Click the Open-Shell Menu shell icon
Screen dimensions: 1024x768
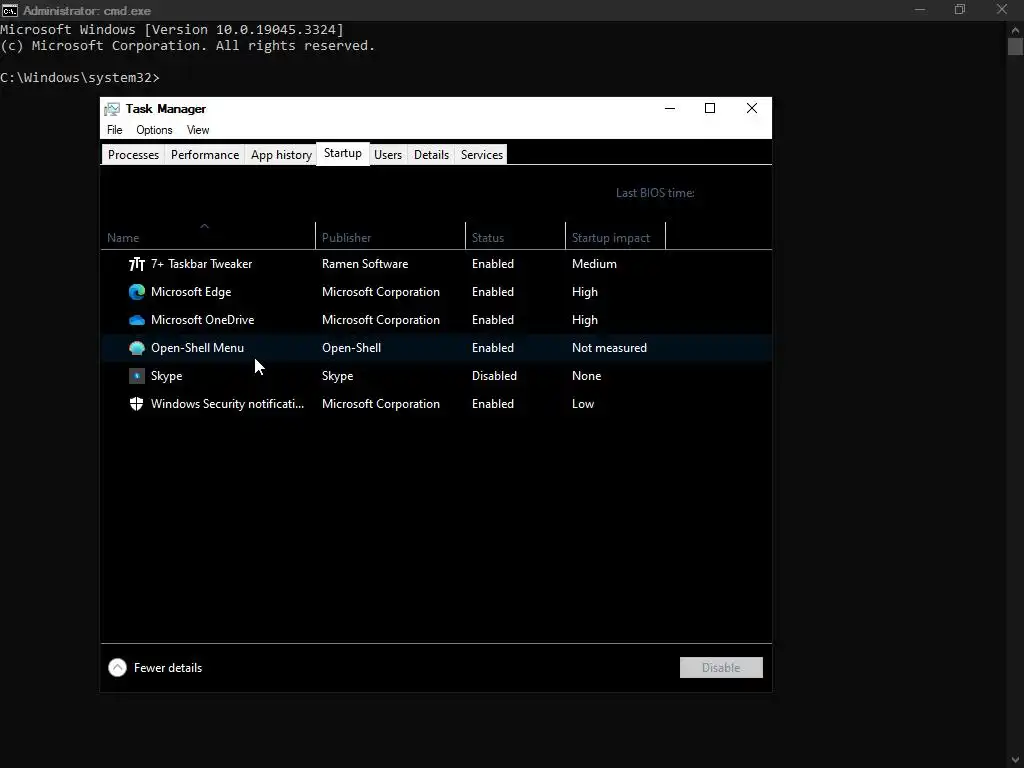coord(136,348)
